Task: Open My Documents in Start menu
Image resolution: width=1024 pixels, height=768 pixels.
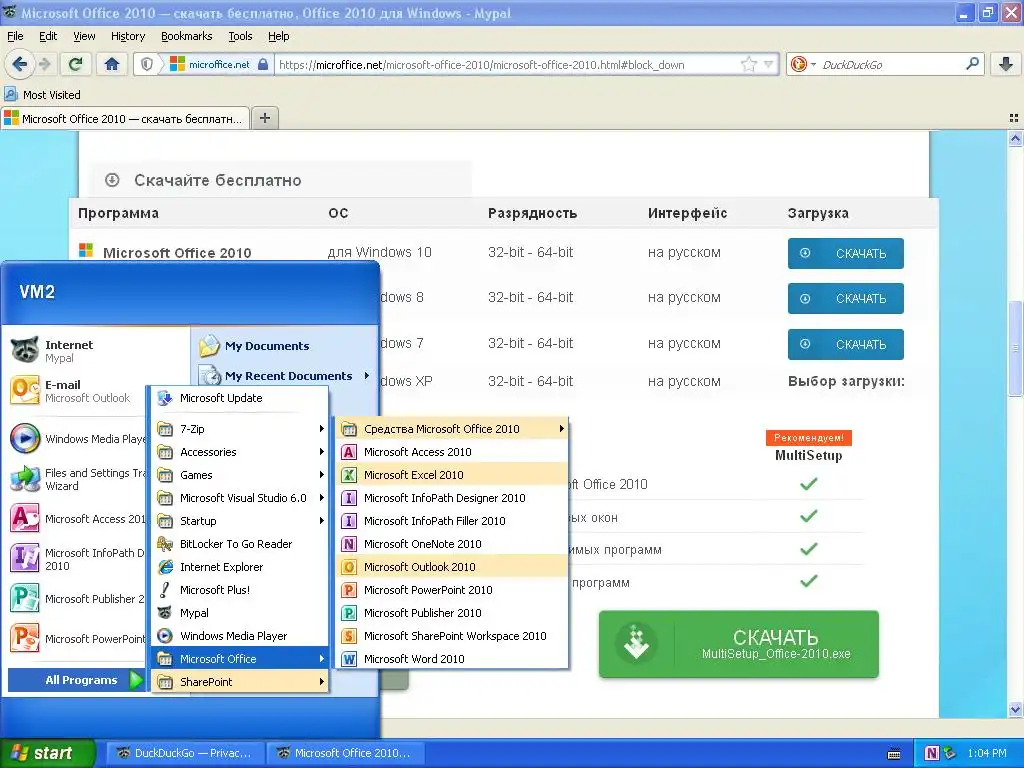Action: pyautogui.click(x=284, y=346)
